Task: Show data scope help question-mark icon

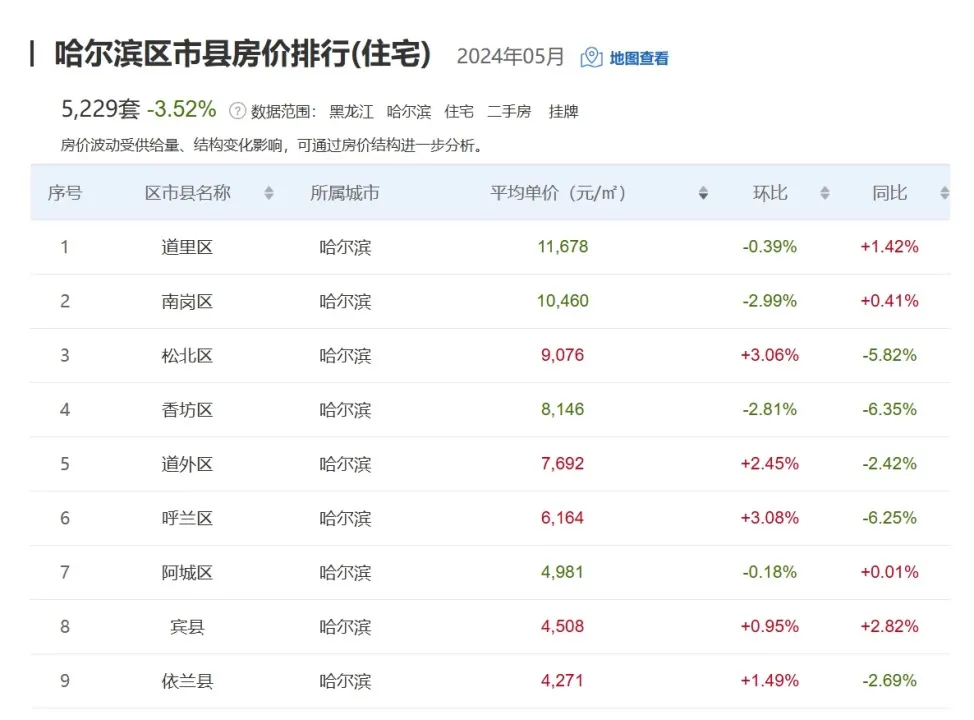Action: click(x=237, y=111)
